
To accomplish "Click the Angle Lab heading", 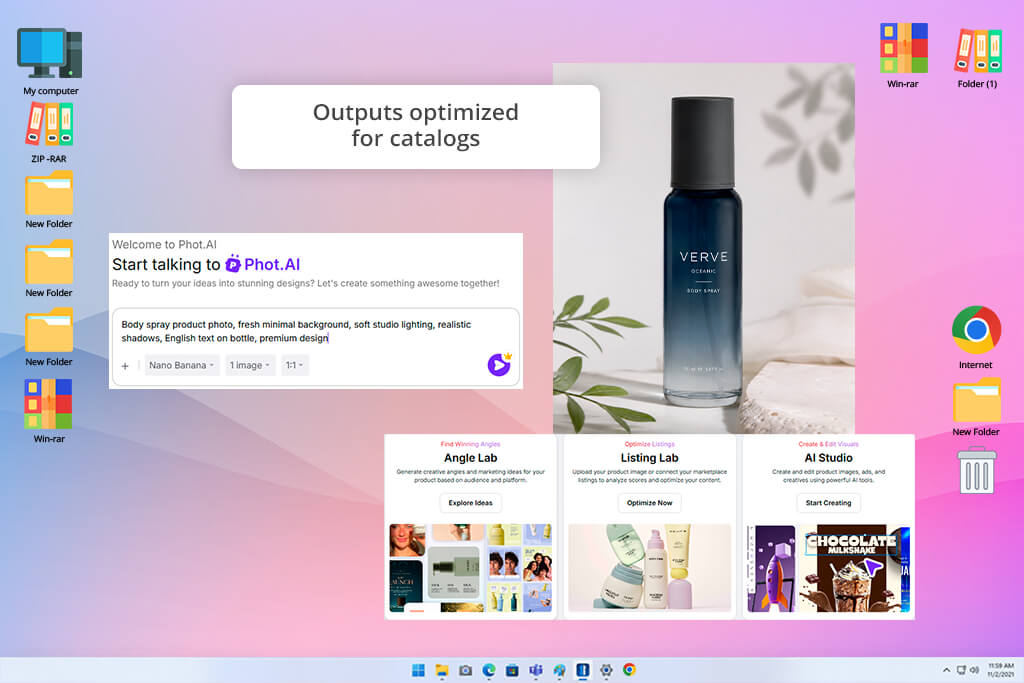I will point(470,458).
